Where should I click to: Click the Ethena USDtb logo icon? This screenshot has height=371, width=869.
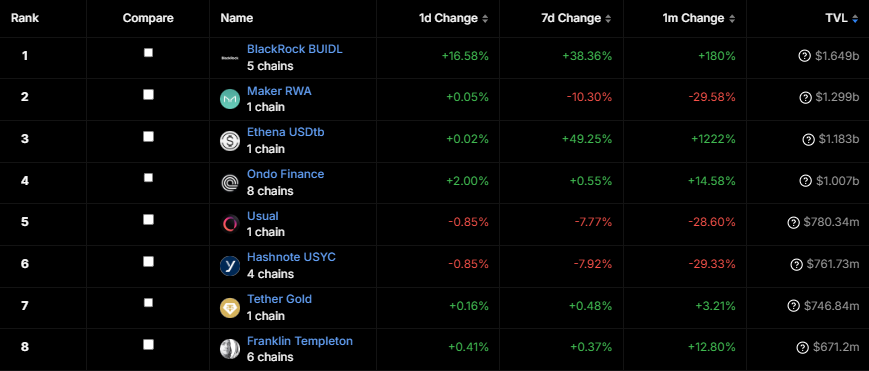[x=229, y=141]
